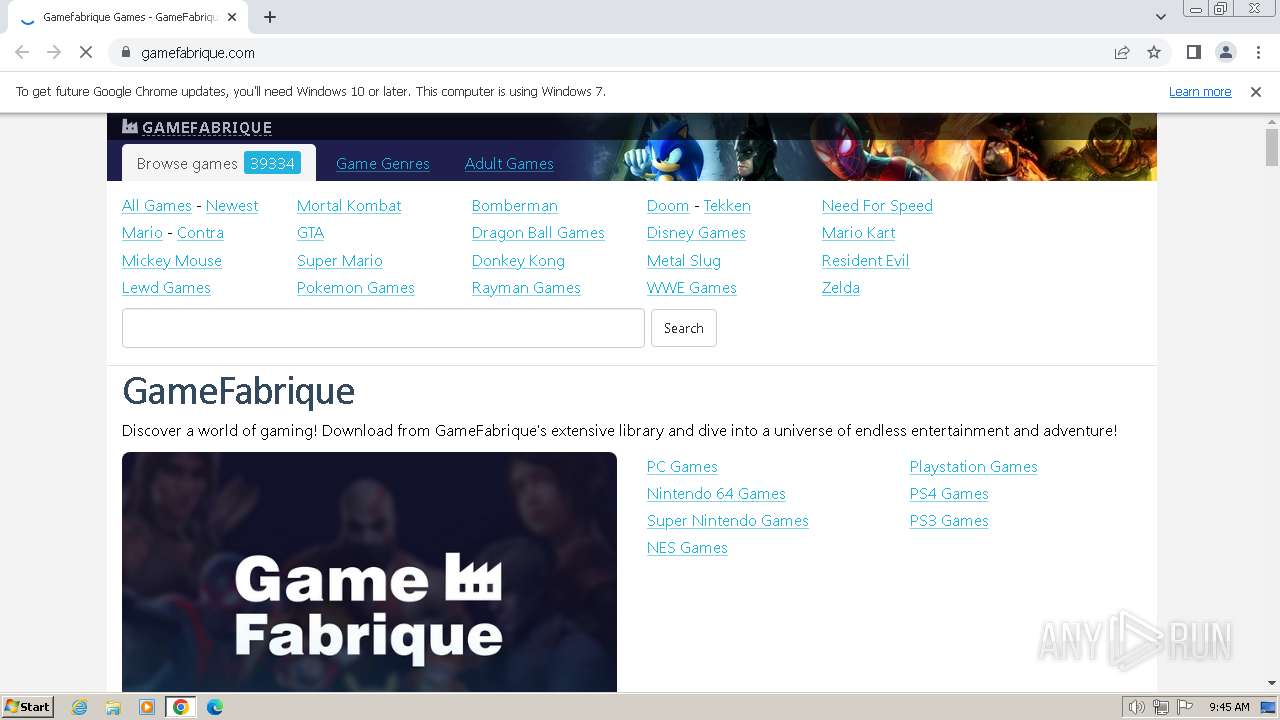Open Tekken games link
The image size is (1280, 720).
[727, 206]
